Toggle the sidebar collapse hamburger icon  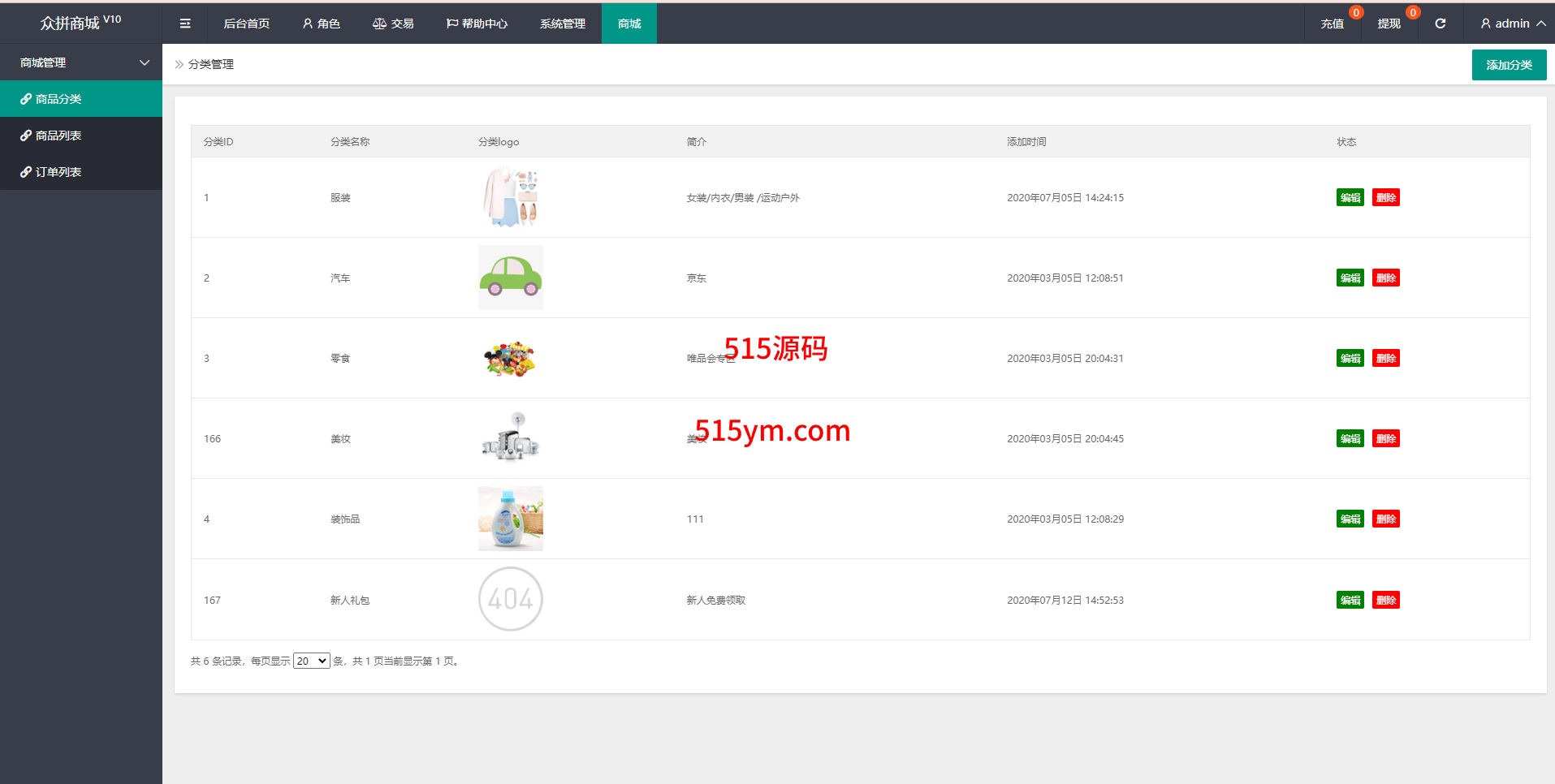pyautogui.click(x=185, y=24)
